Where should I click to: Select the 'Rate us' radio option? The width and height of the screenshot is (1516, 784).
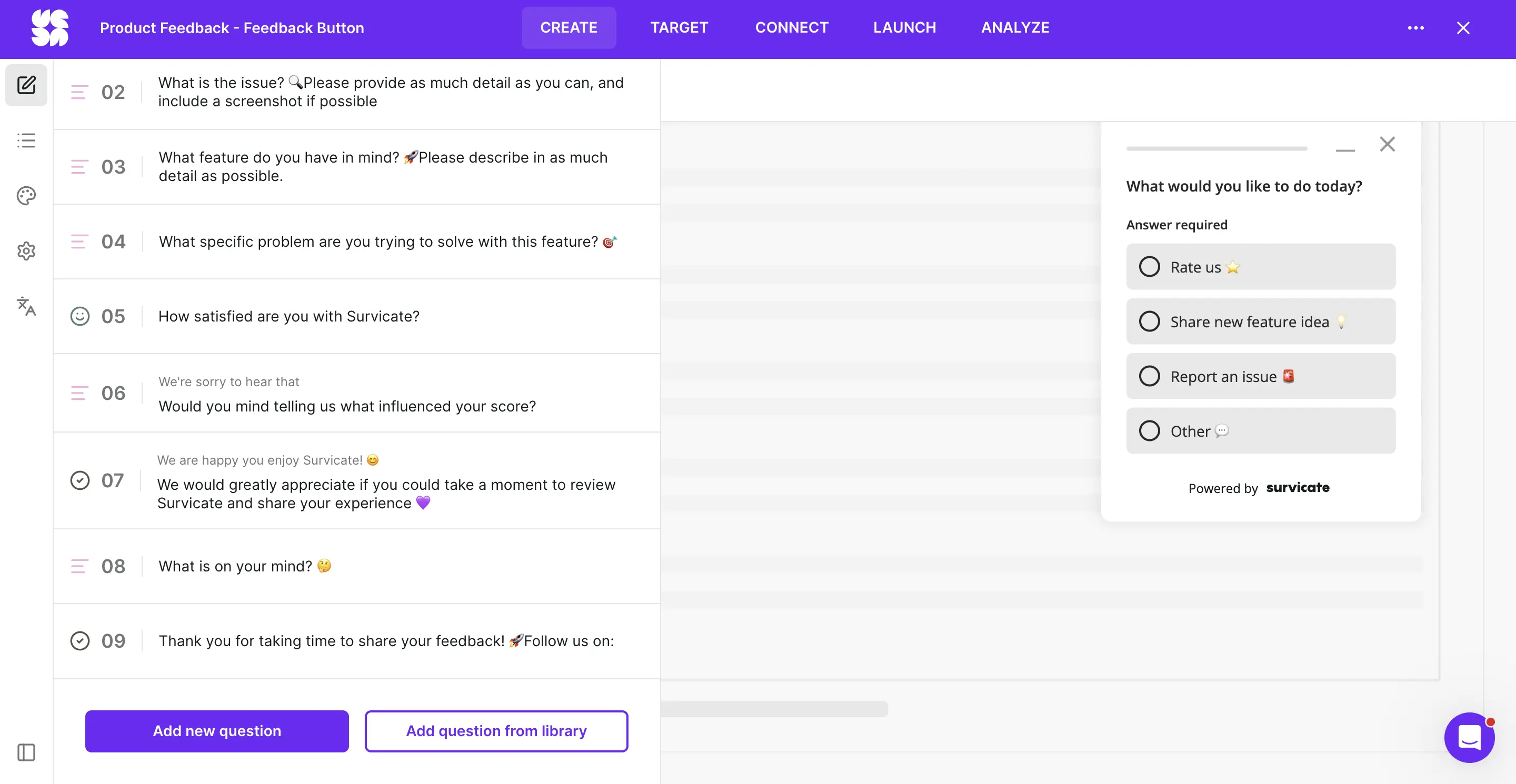pyautogui.click(x=1149, y=266)
